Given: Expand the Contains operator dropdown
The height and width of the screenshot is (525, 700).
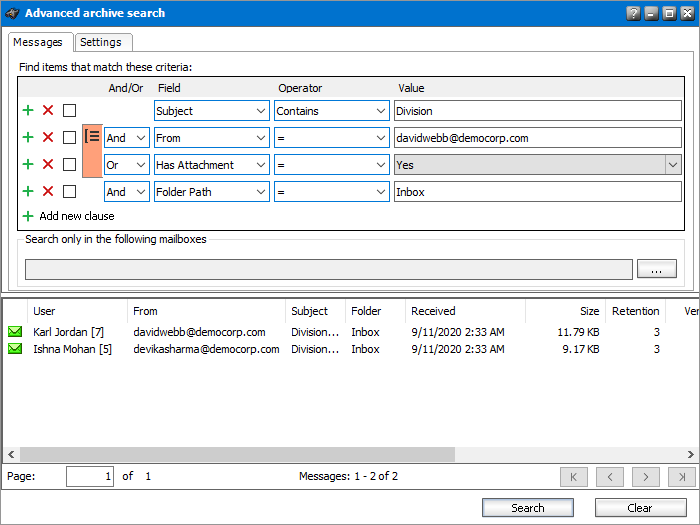Looking at the screenshot, I should pos(381,111).
